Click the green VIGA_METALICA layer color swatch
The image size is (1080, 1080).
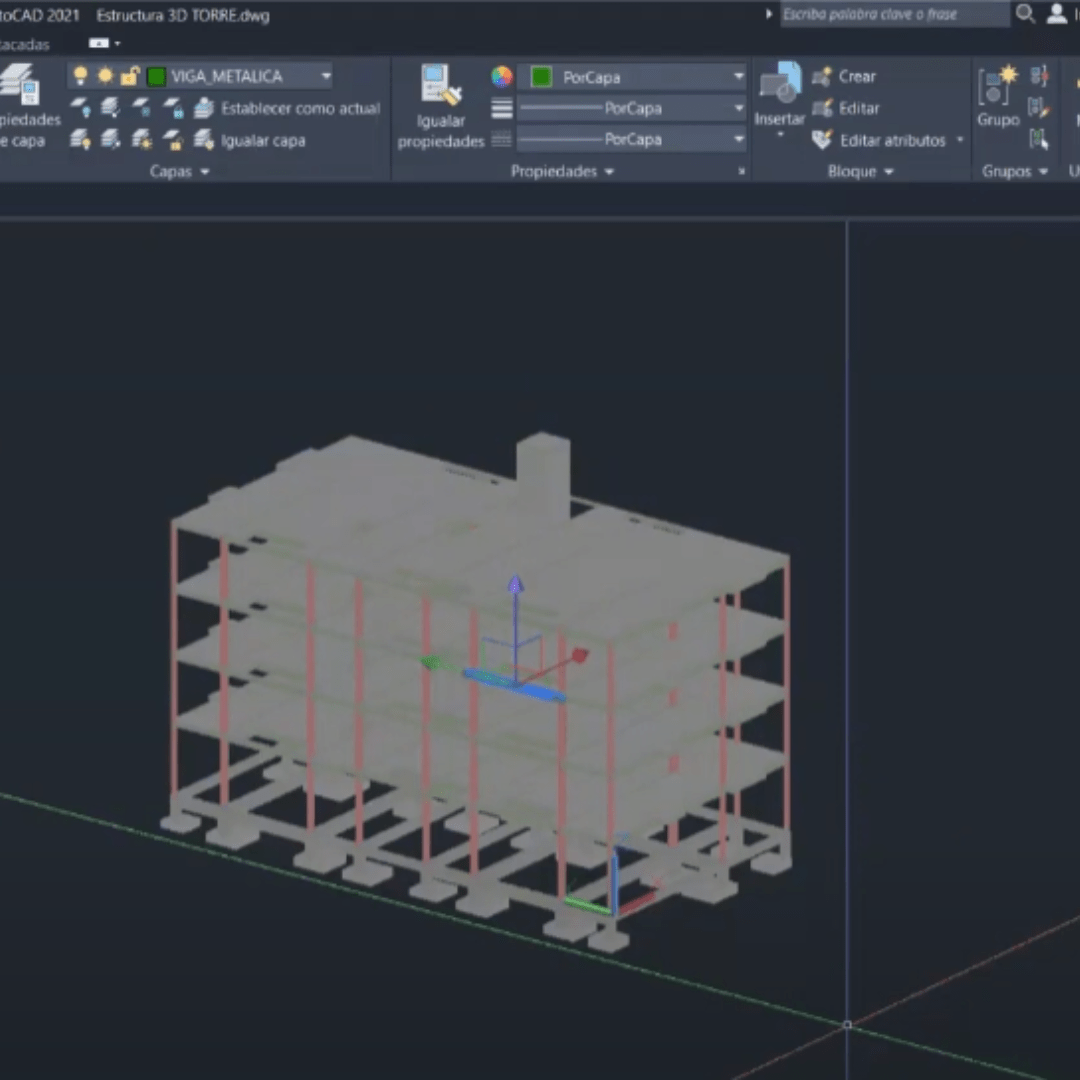156,76
